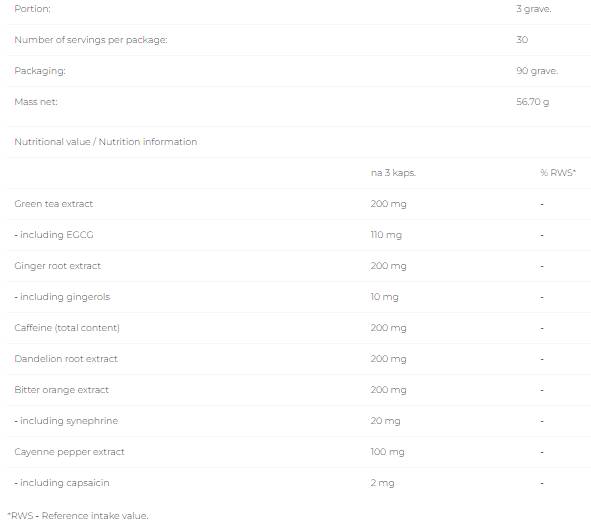Click the Portion label text
The width and height of the screenshot is (591, 530).
pos(32,9)
